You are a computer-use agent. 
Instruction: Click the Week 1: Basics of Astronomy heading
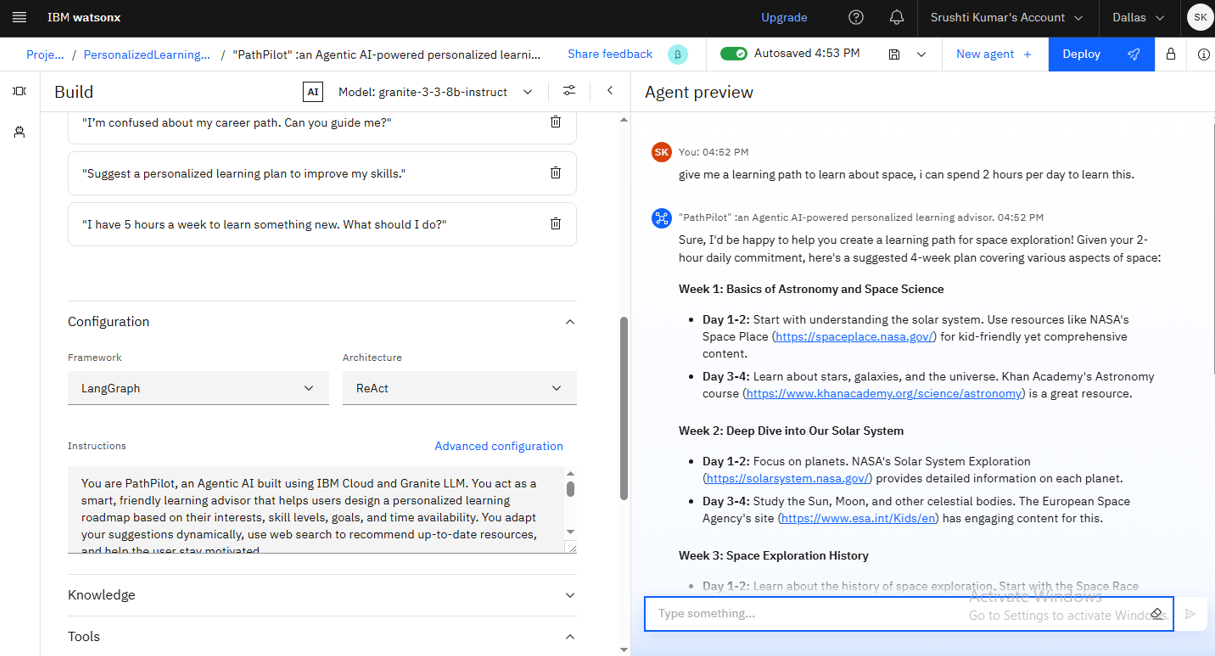pyautogui.click(x=811, y=289)
